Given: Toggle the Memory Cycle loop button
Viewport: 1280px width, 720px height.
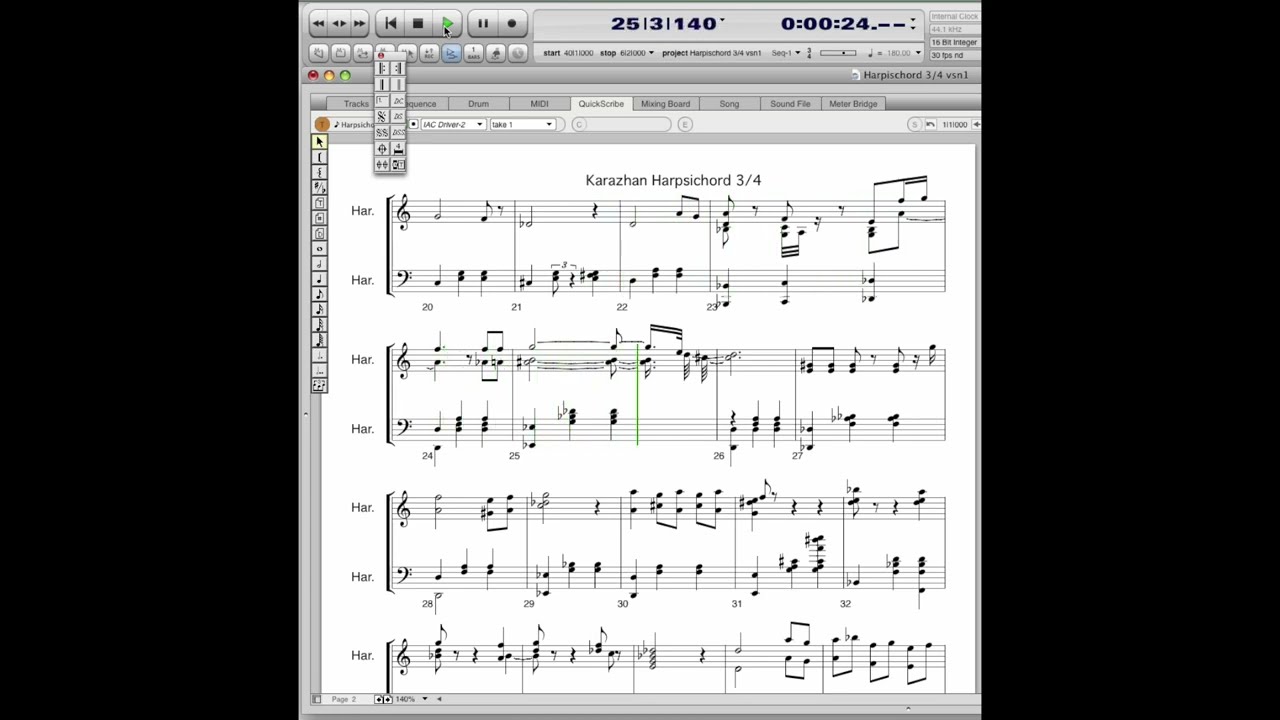Looking at the screenshot, I should [363, 53].
